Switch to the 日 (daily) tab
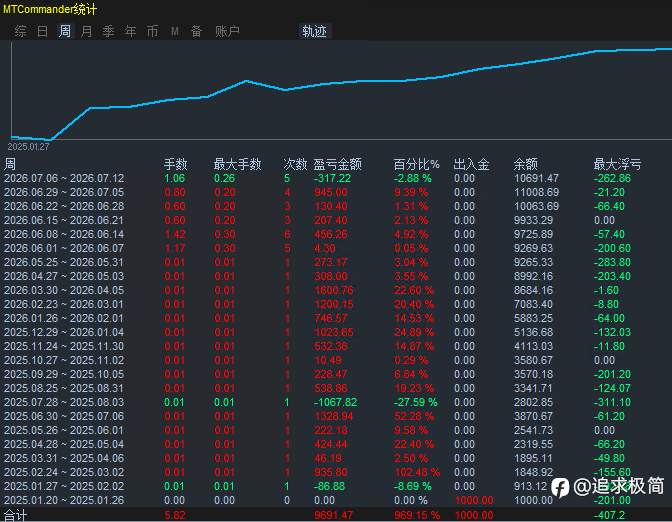 (42, 31)
